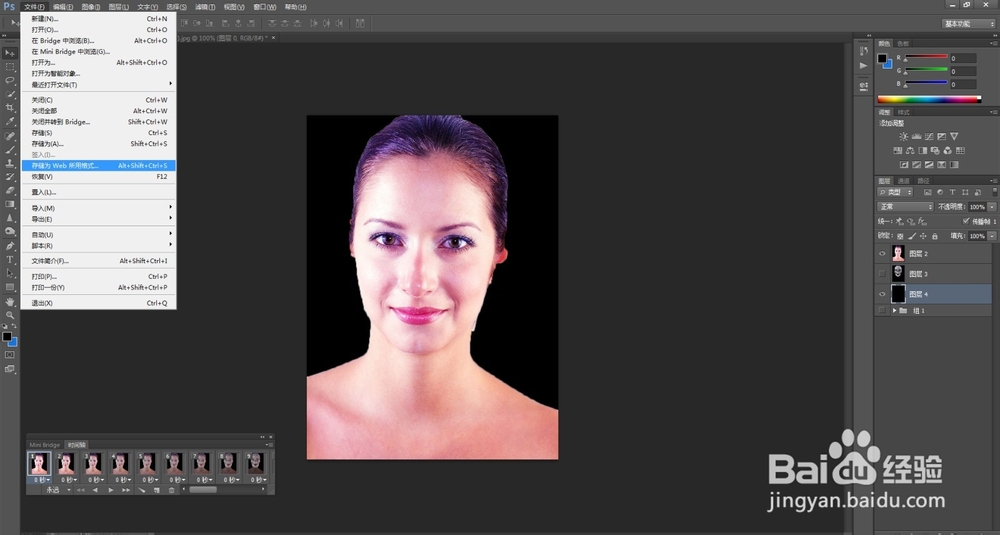Choose 存储为 Web 所用格式 menu item
1000x535 pixels.
(99, 166)
